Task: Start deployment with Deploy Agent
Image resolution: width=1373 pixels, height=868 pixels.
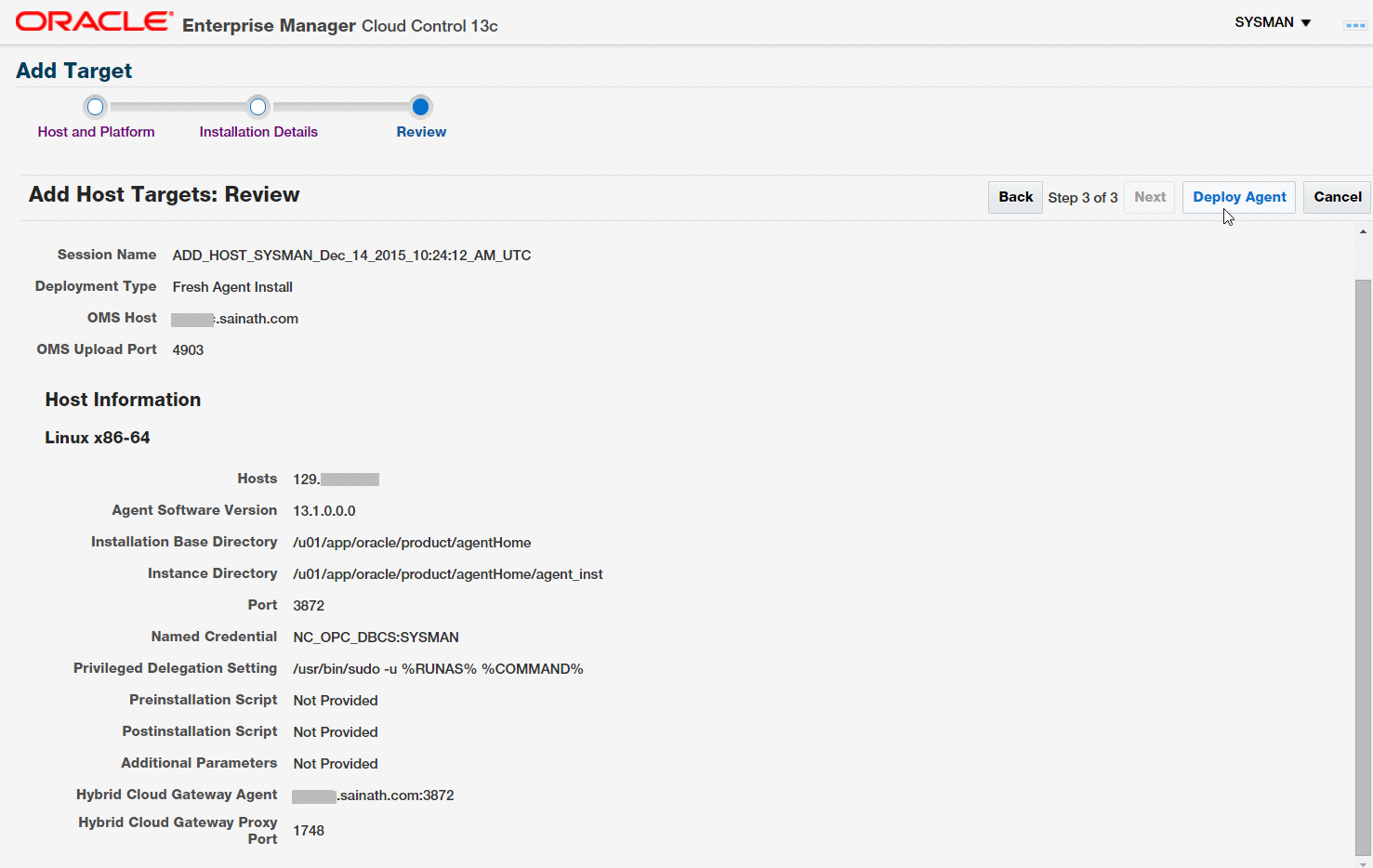Action: pyautogui.click(x=1239, y=197)
